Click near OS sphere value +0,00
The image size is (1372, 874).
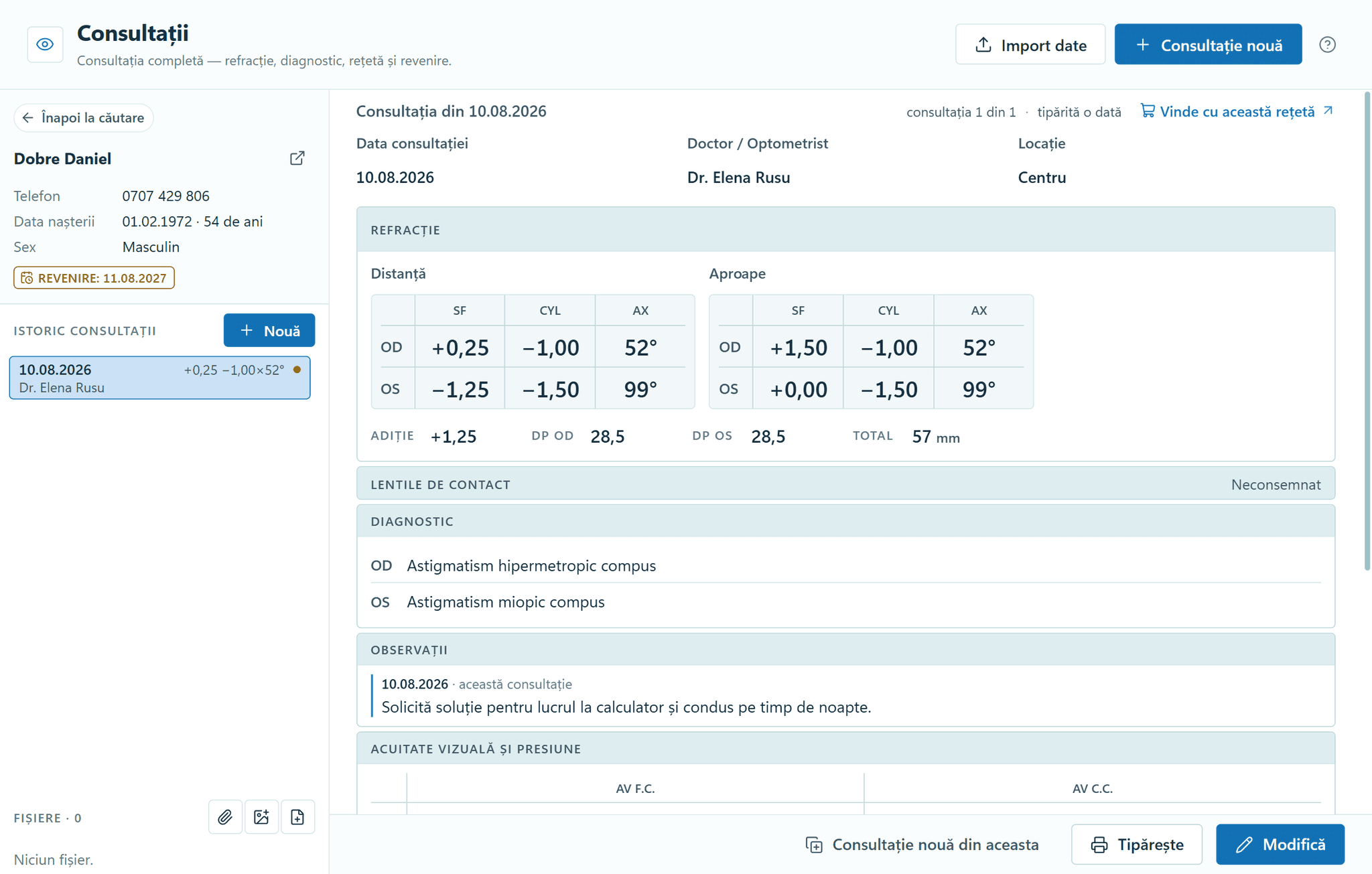click(x=798, y=389)
